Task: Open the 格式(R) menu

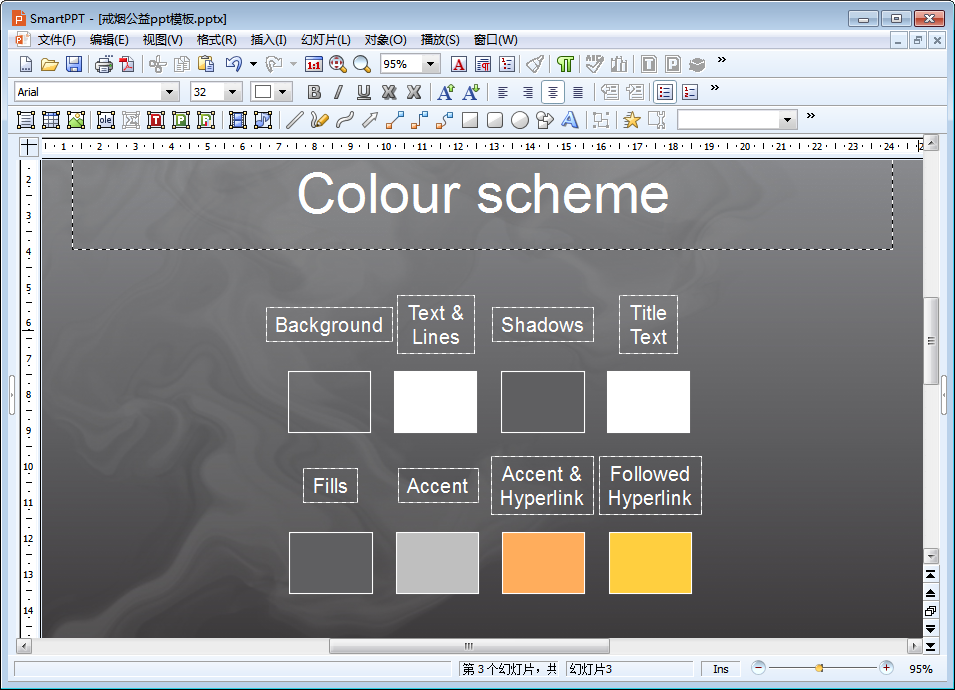Action: click(x=216, y=40)
